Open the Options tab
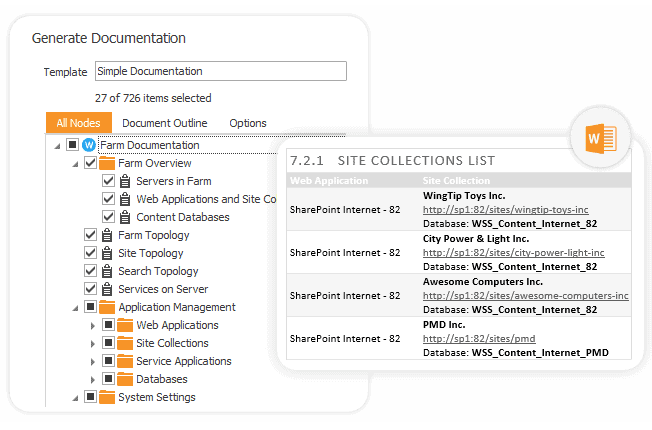 click(248, 123)
